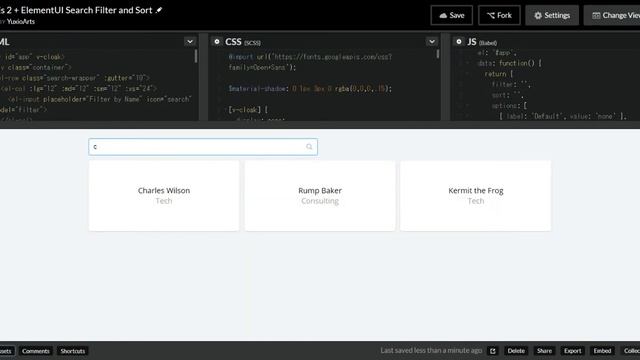Click the last saved status text

click(x=431, y=351)
